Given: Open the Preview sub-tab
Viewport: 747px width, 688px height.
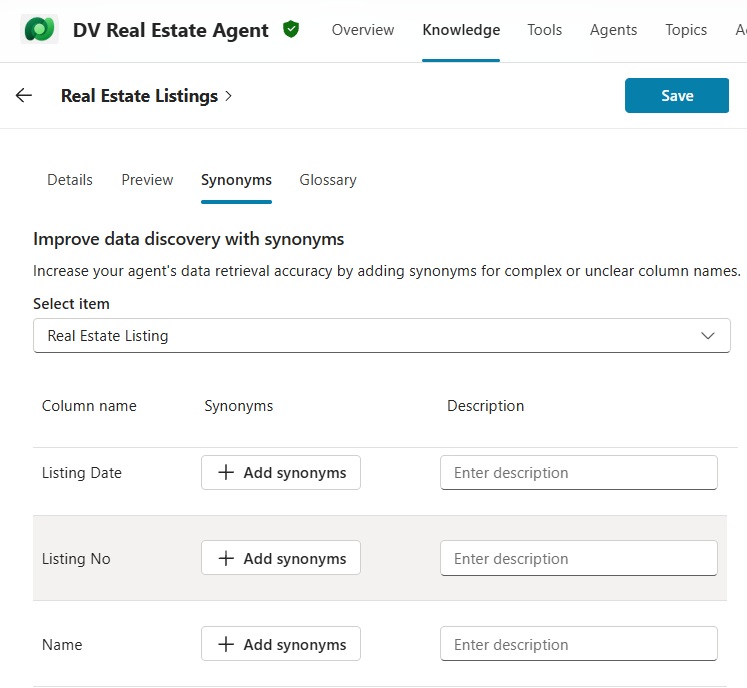Looking at the screenshot, I should pos(147,180).
